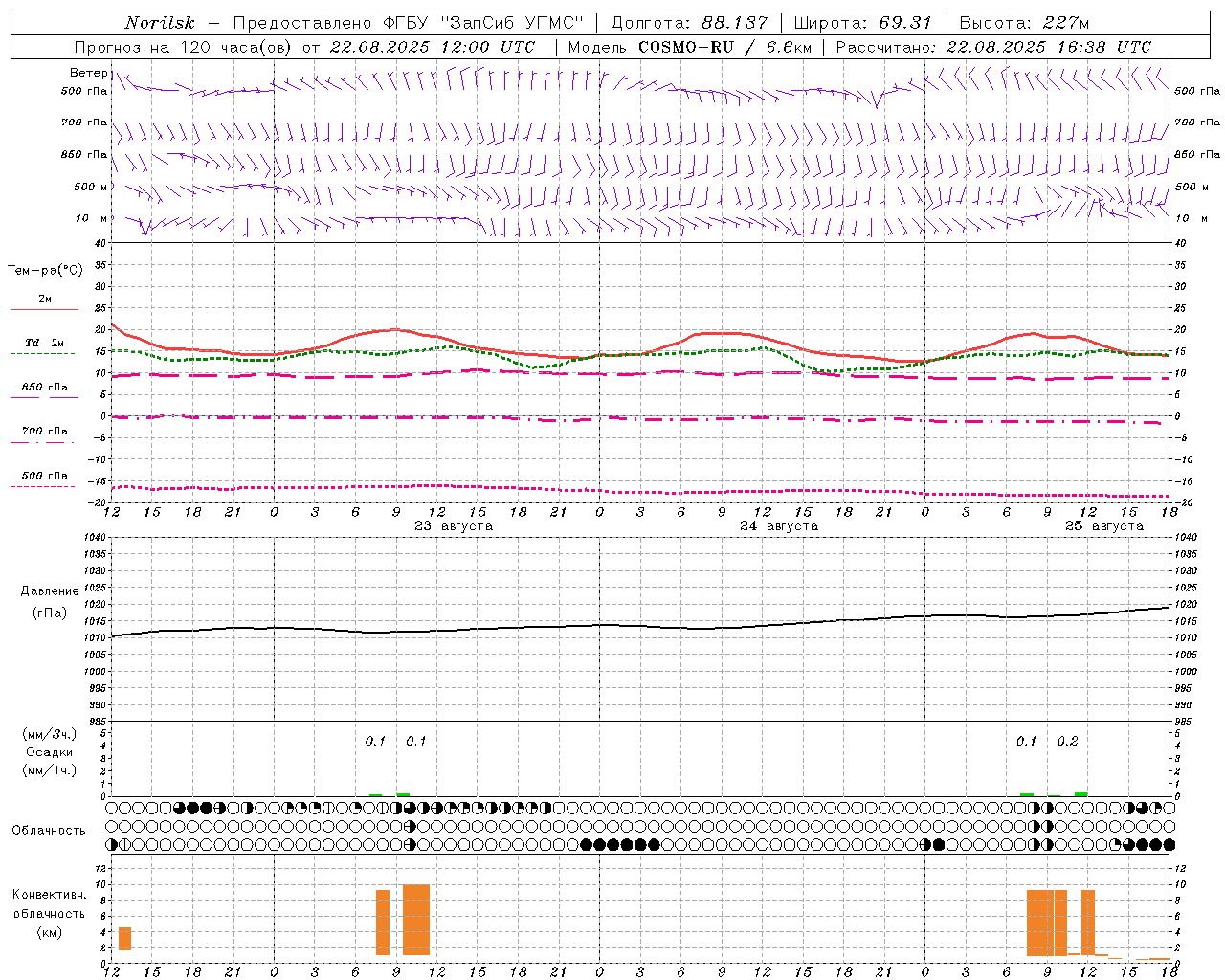1225x980 pixels.
Task: Click the Осадки panel label
Action: tap(50, 752)
